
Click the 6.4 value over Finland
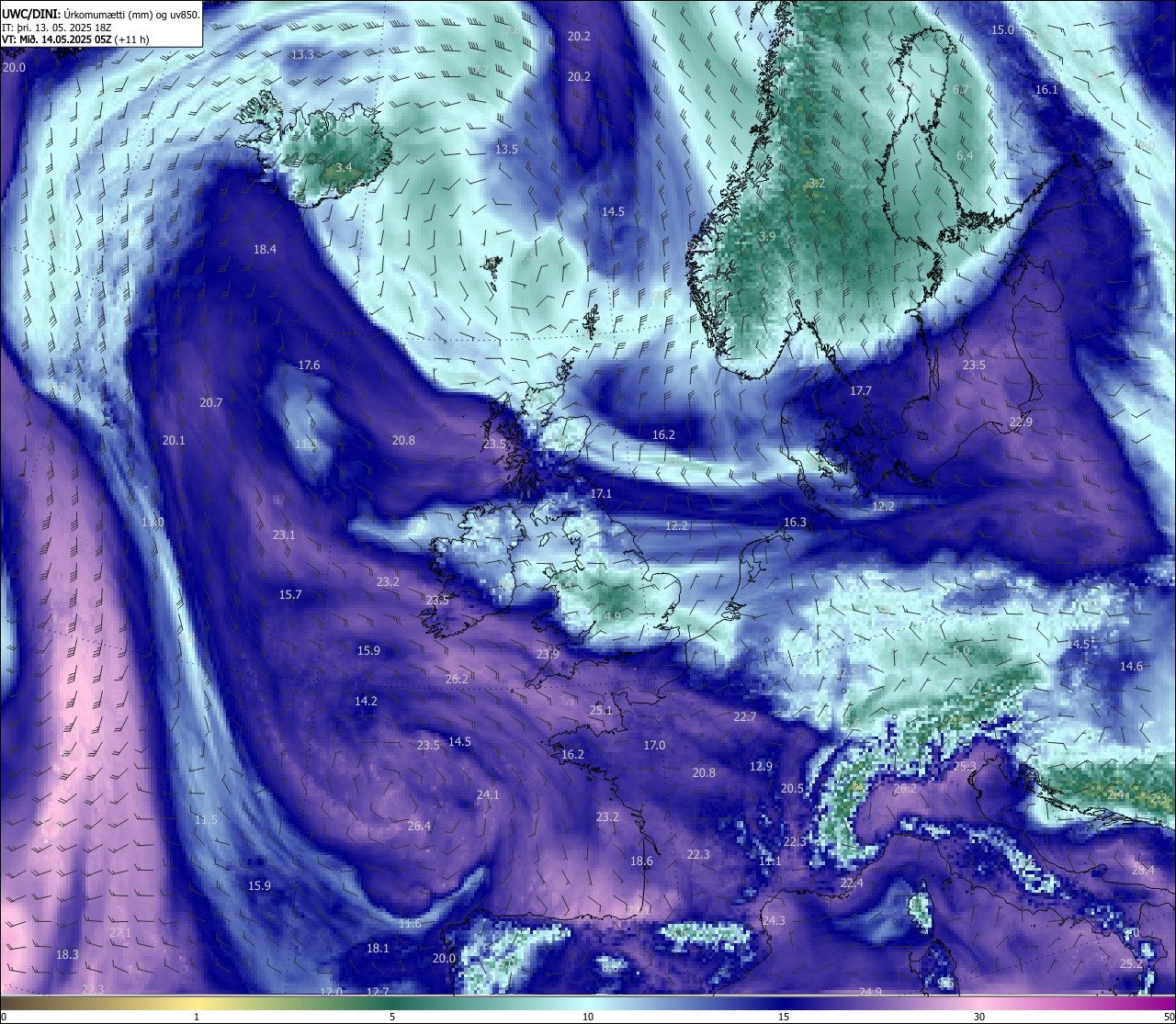[x=965, y=155]
